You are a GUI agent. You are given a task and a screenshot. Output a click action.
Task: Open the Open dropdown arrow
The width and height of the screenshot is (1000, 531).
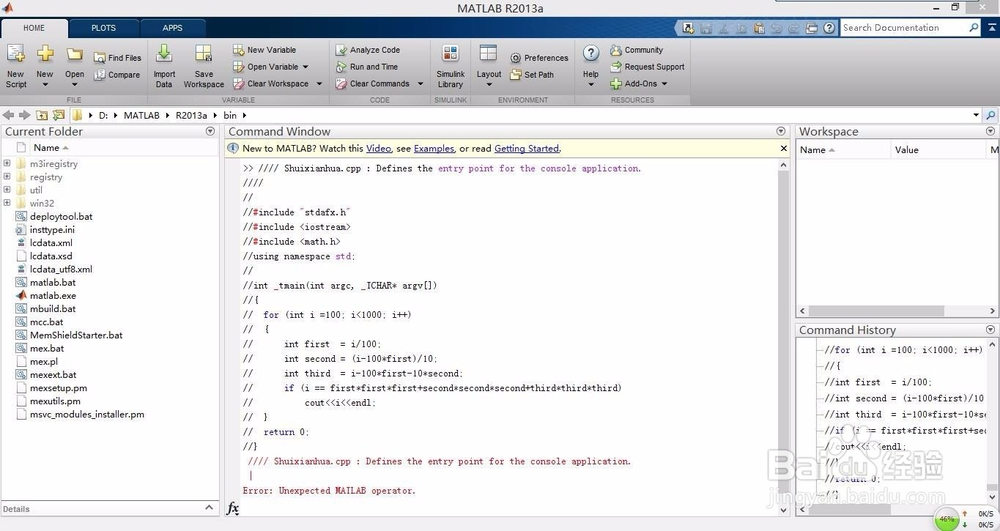(75, 85)
